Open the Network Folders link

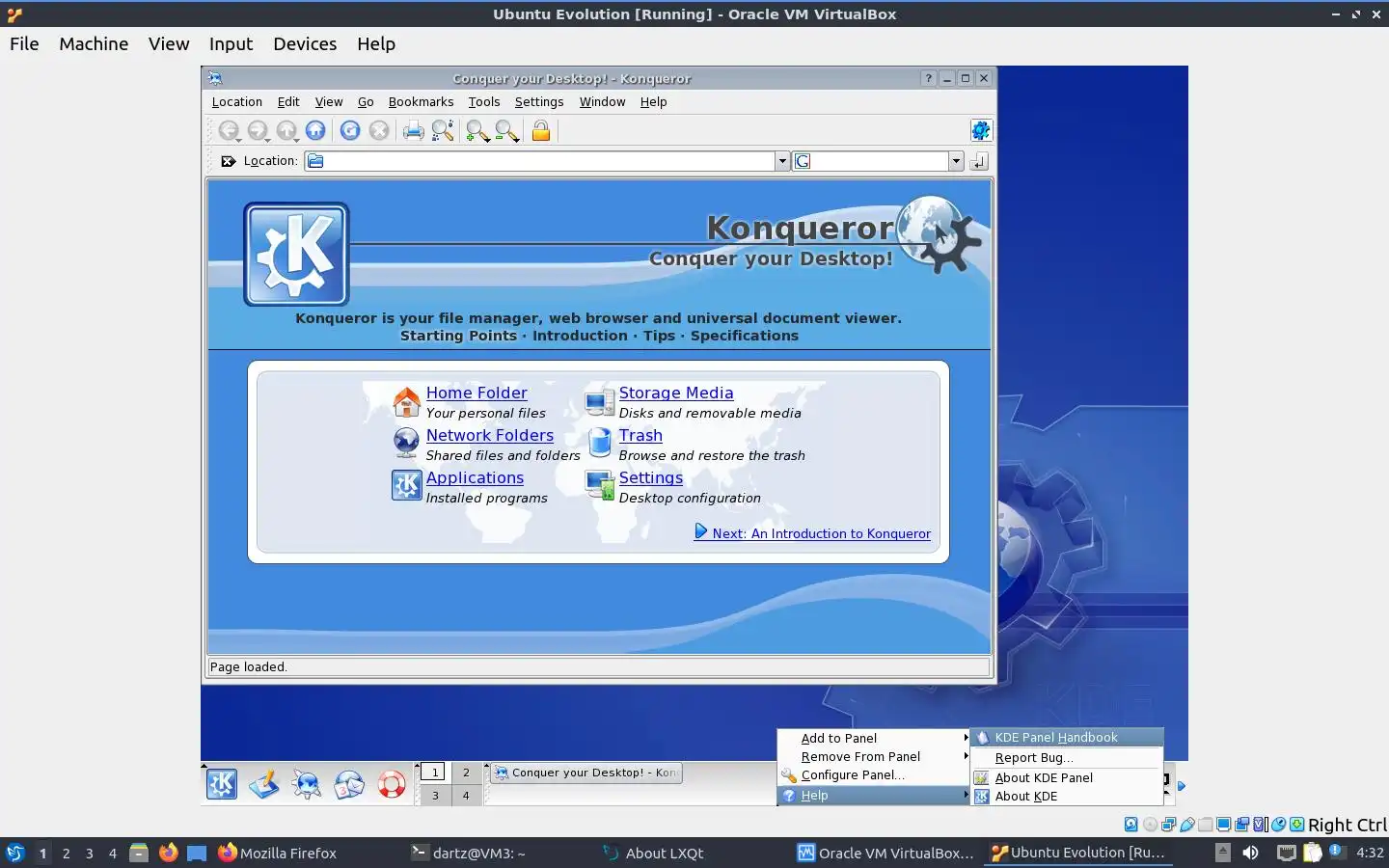[x=490, y=435]
